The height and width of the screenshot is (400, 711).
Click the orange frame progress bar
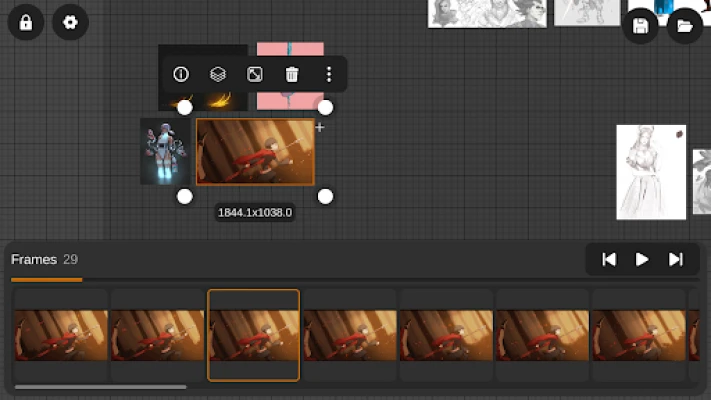tap(46, 280)
